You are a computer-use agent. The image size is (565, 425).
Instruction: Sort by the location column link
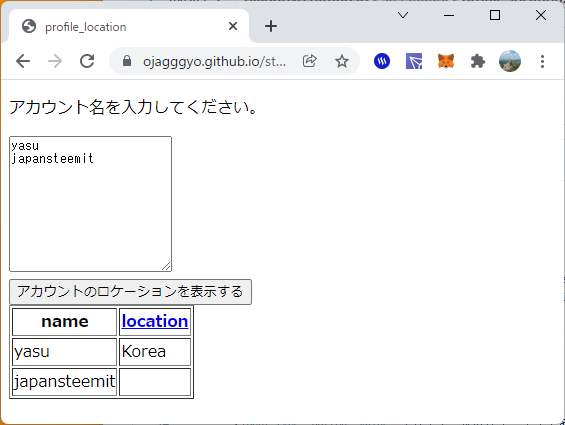[x=155, y=321]
